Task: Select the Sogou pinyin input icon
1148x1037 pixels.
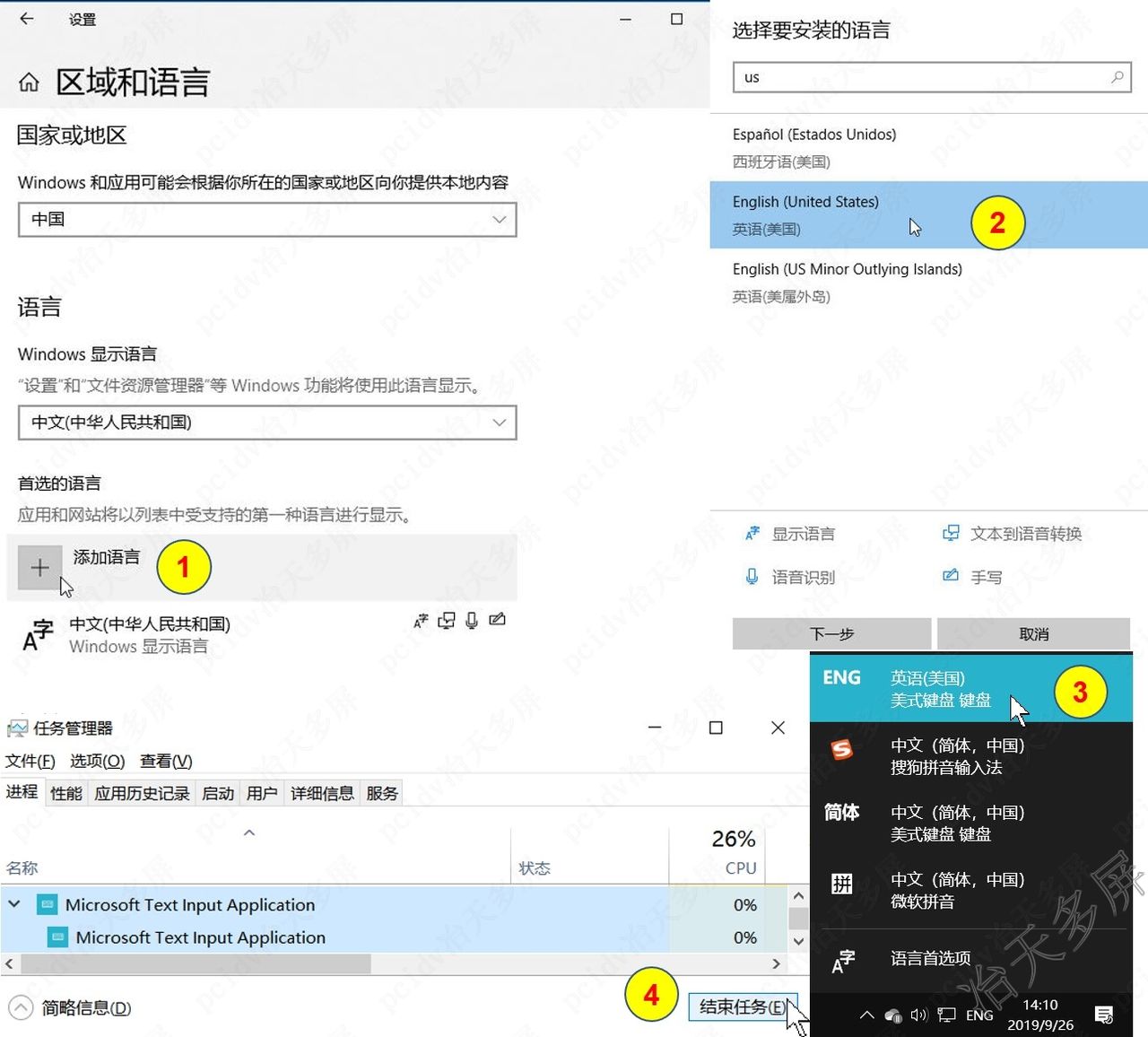Action: (x=841, y=749)
